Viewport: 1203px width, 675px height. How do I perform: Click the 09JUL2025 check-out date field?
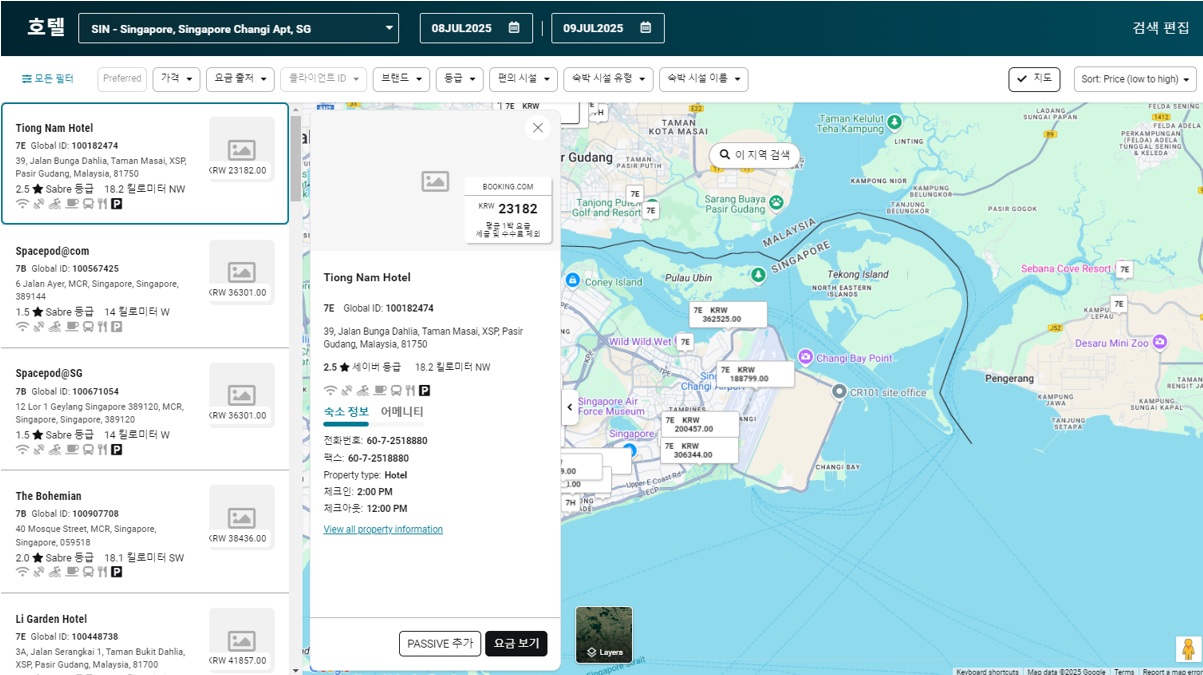(x=608, y=28)
